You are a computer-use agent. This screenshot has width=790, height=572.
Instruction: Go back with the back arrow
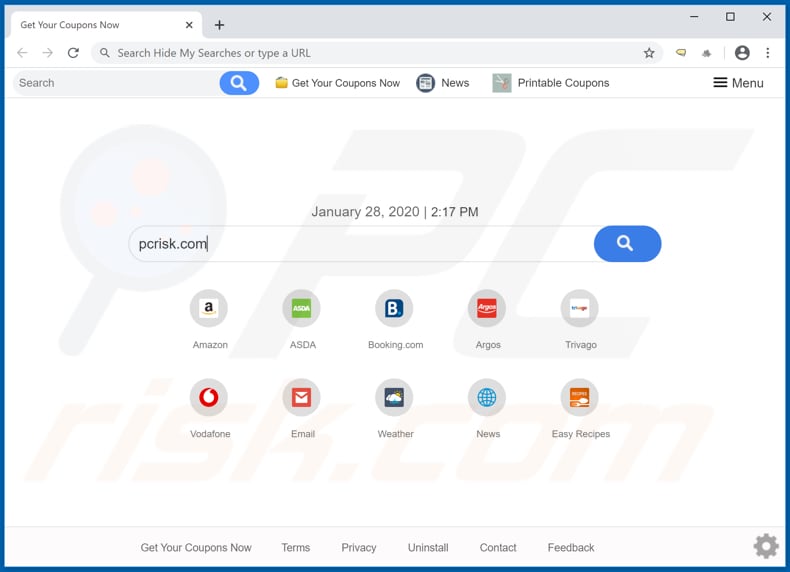click(22, 53)
